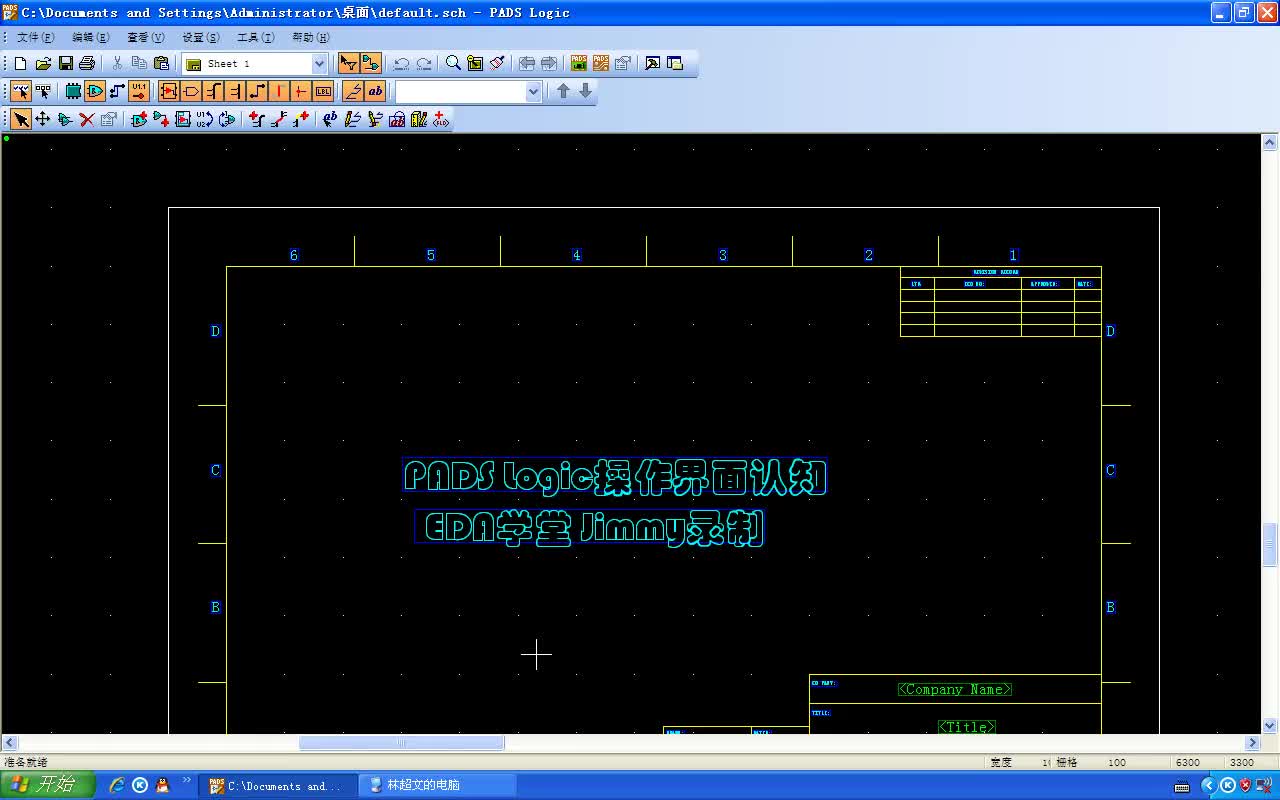Click the Create 2D Line pencil icon

click(x=352, y=119)
